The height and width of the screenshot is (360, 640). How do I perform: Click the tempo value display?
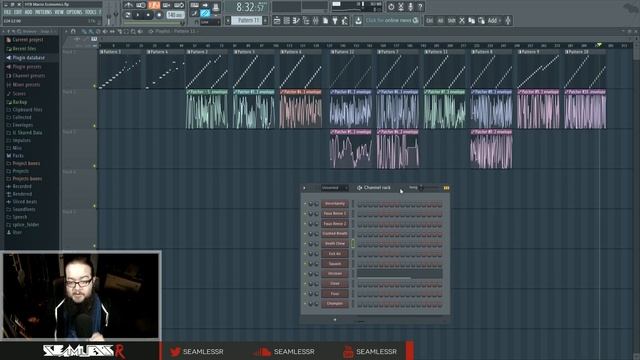coord(175,15)
